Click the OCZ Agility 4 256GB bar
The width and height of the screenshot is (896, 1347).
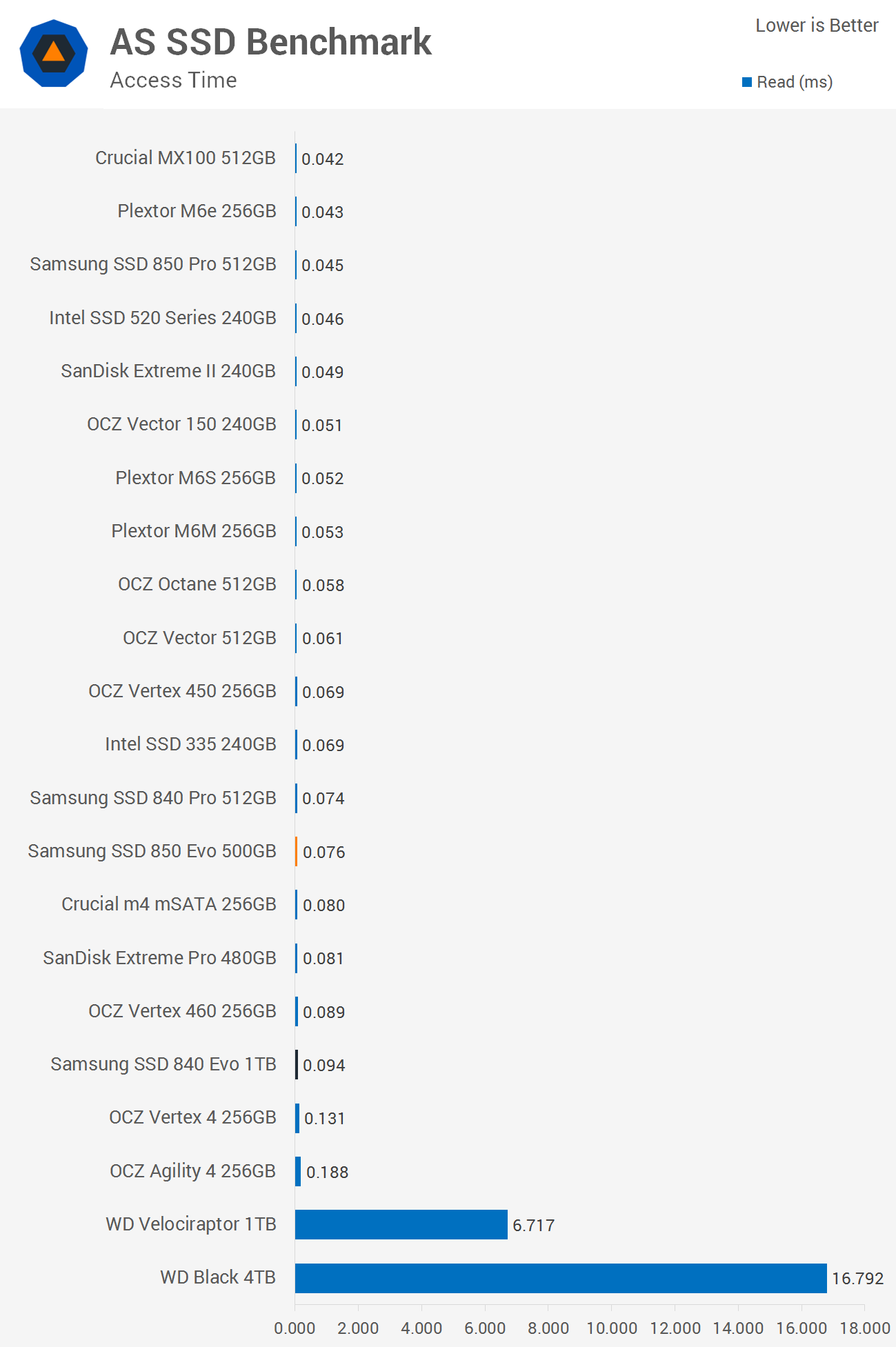pos(298,1171)
